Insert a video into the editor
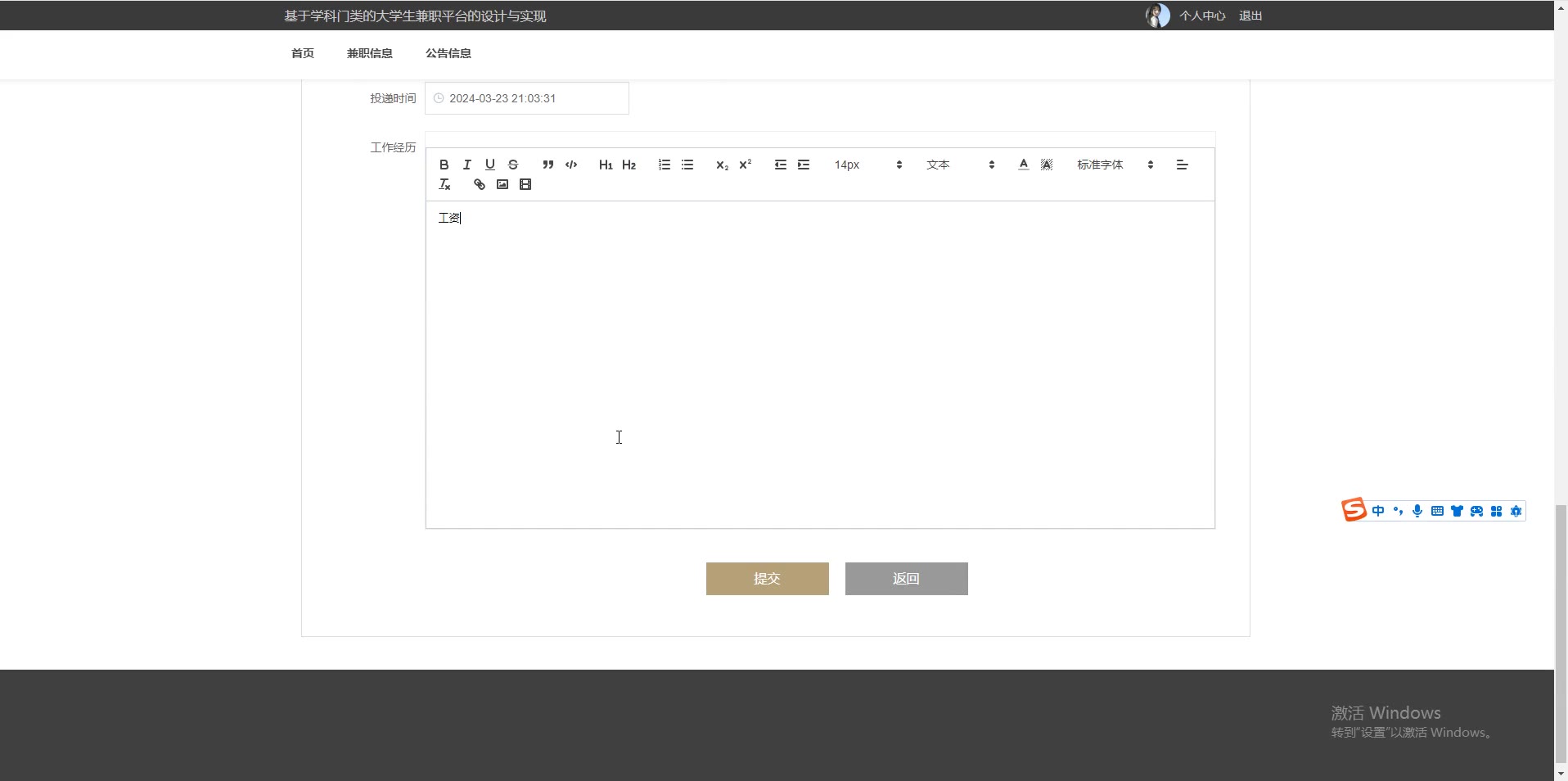Screen dimensions: 1568x781 pyautogui.click(x=525, y=184)
